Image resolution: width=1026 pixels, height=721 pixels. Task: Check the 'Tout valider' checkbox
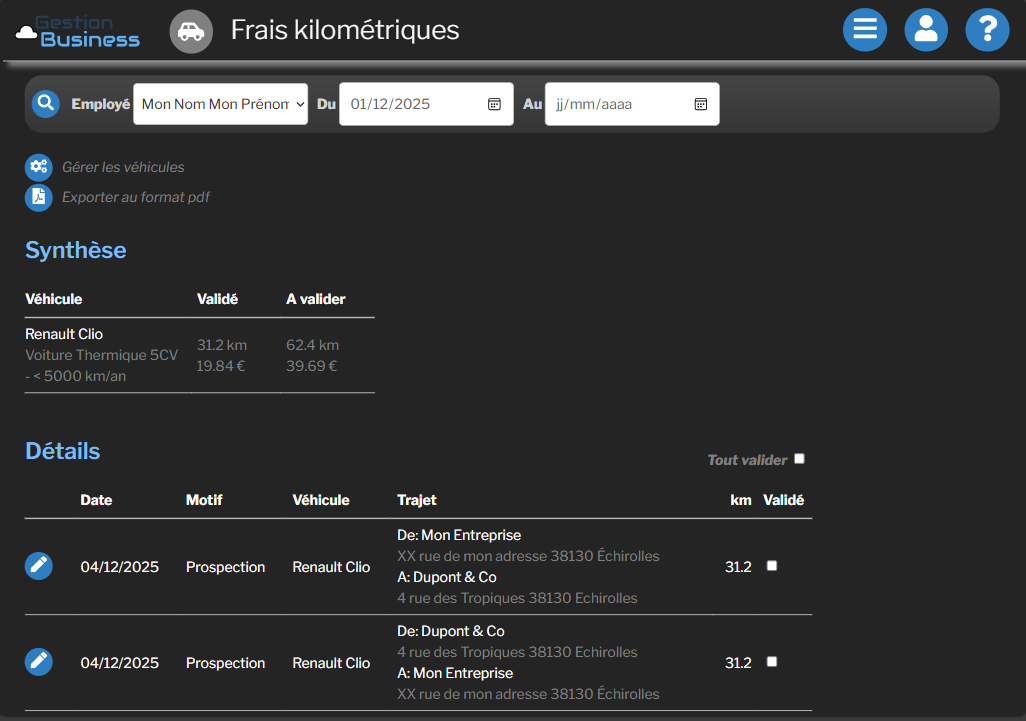click(799, 459)
